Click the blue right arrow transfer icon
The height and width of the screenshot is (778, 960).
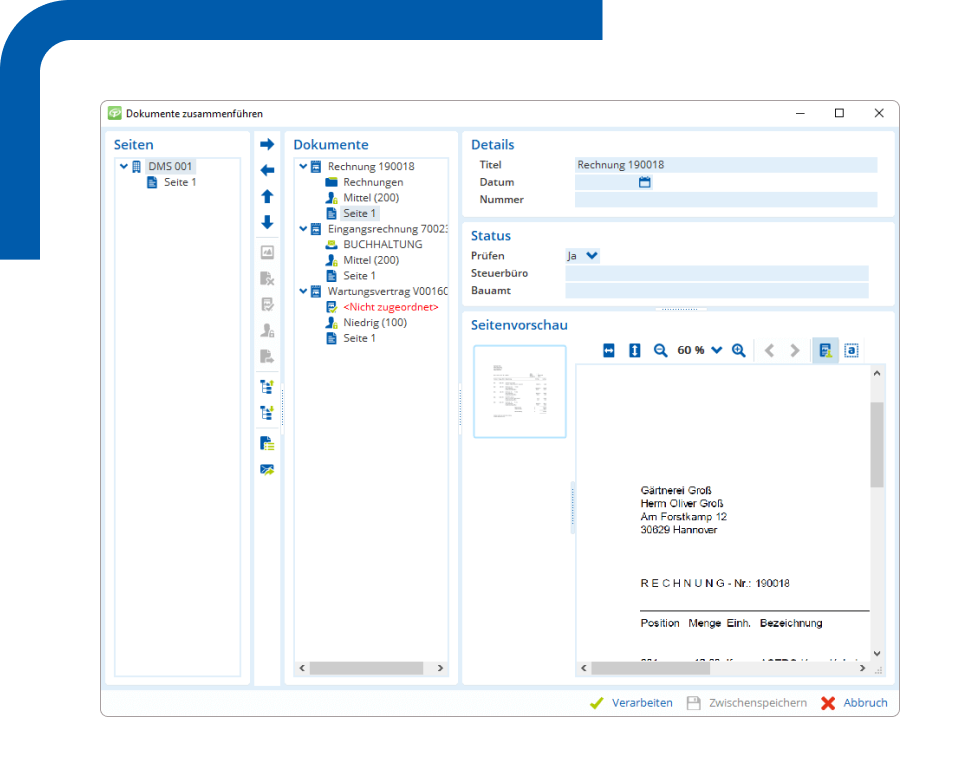tap(267, 145)
